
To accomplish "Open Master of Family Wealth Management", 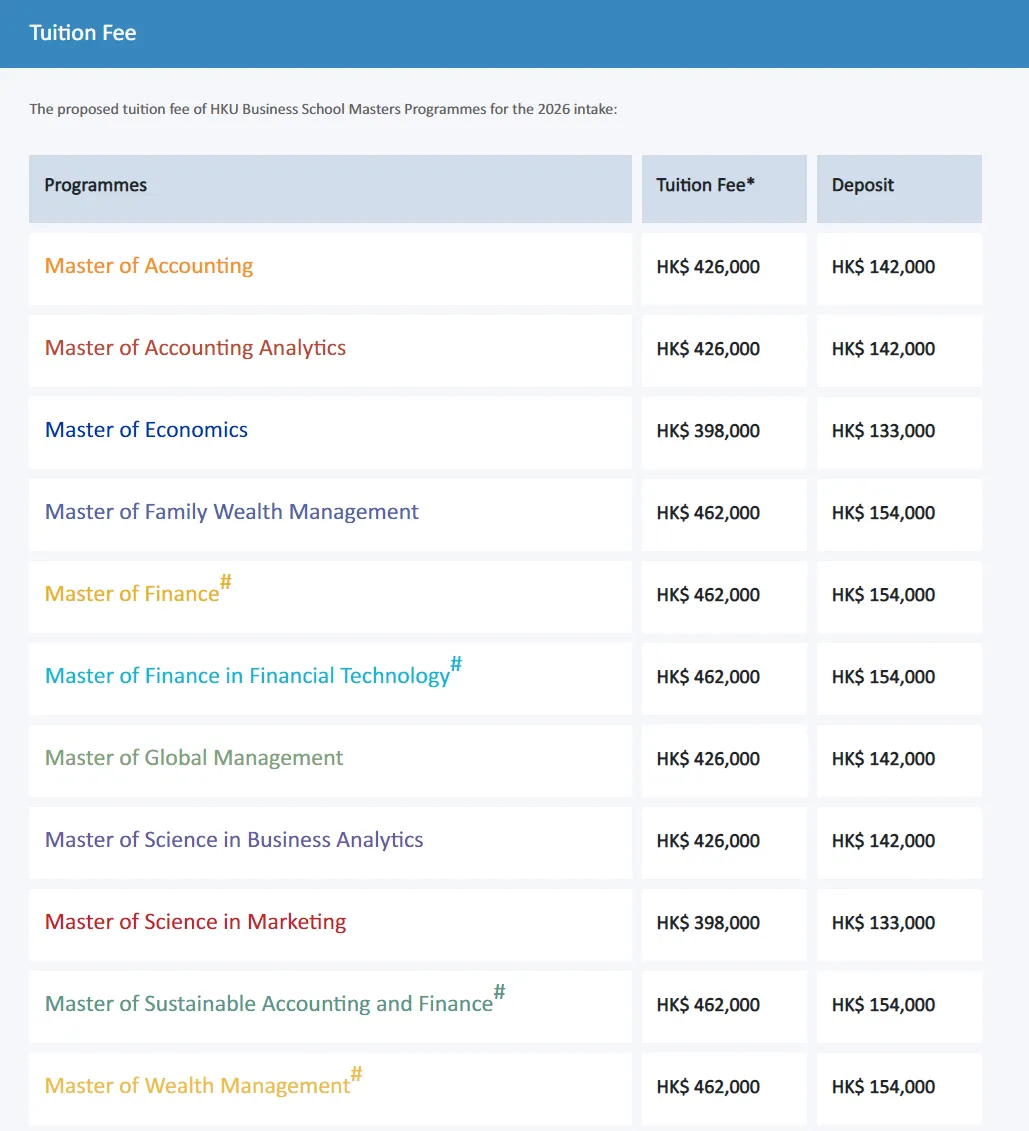I will click(232, 512).
